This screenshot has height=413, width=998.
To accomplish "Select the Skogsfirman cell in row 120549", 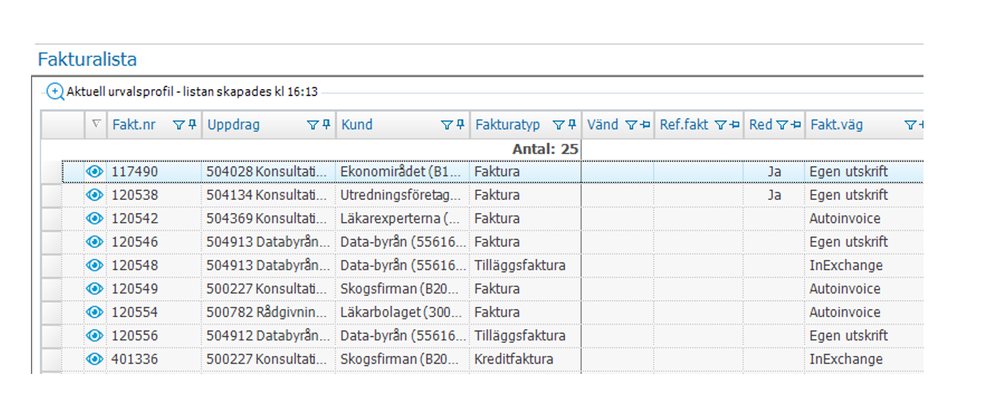I will point(402,288).
